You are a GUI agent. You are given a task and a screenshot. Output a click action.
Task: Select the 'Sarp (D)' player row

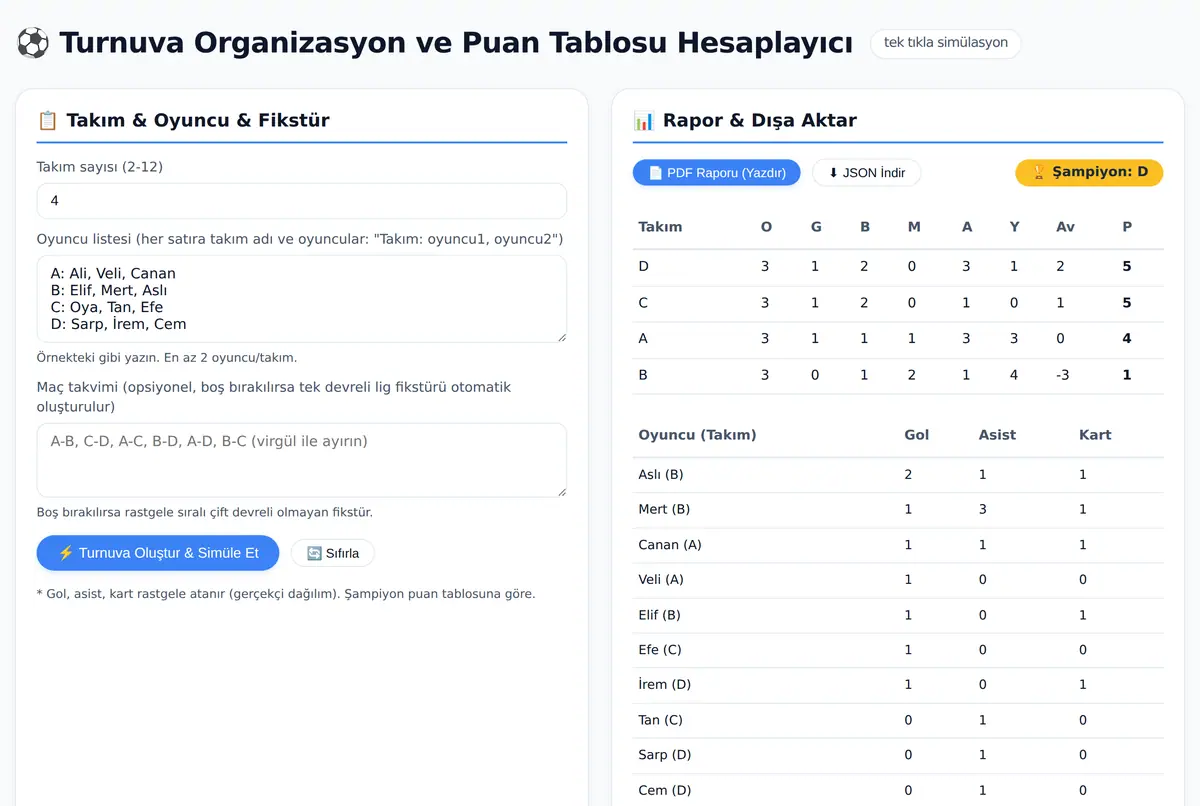(898, 755)
